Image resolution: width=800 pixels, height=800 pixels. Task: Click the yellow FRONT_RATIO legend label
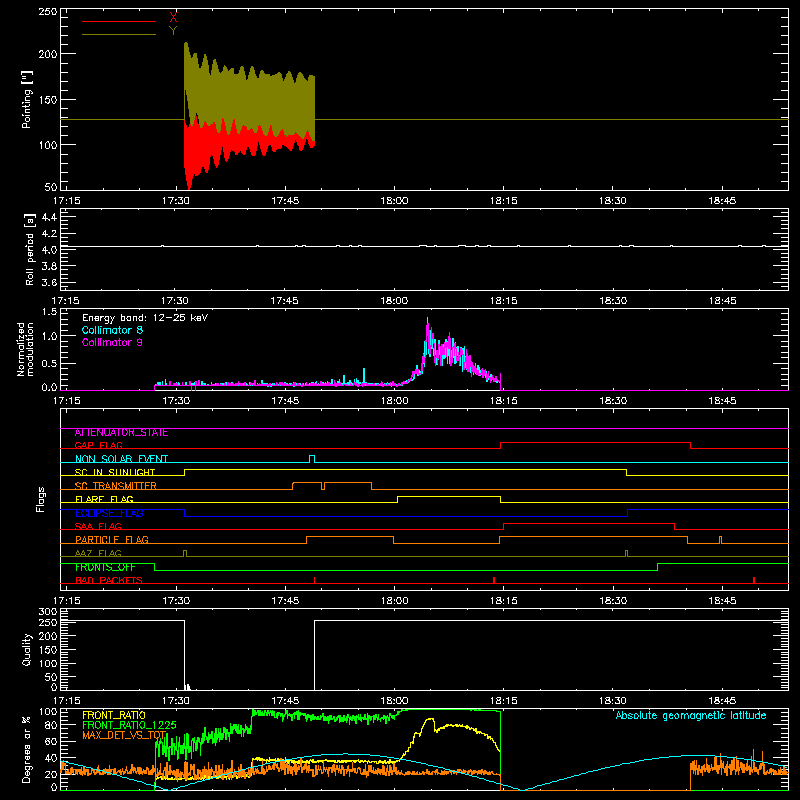[114, 715]
